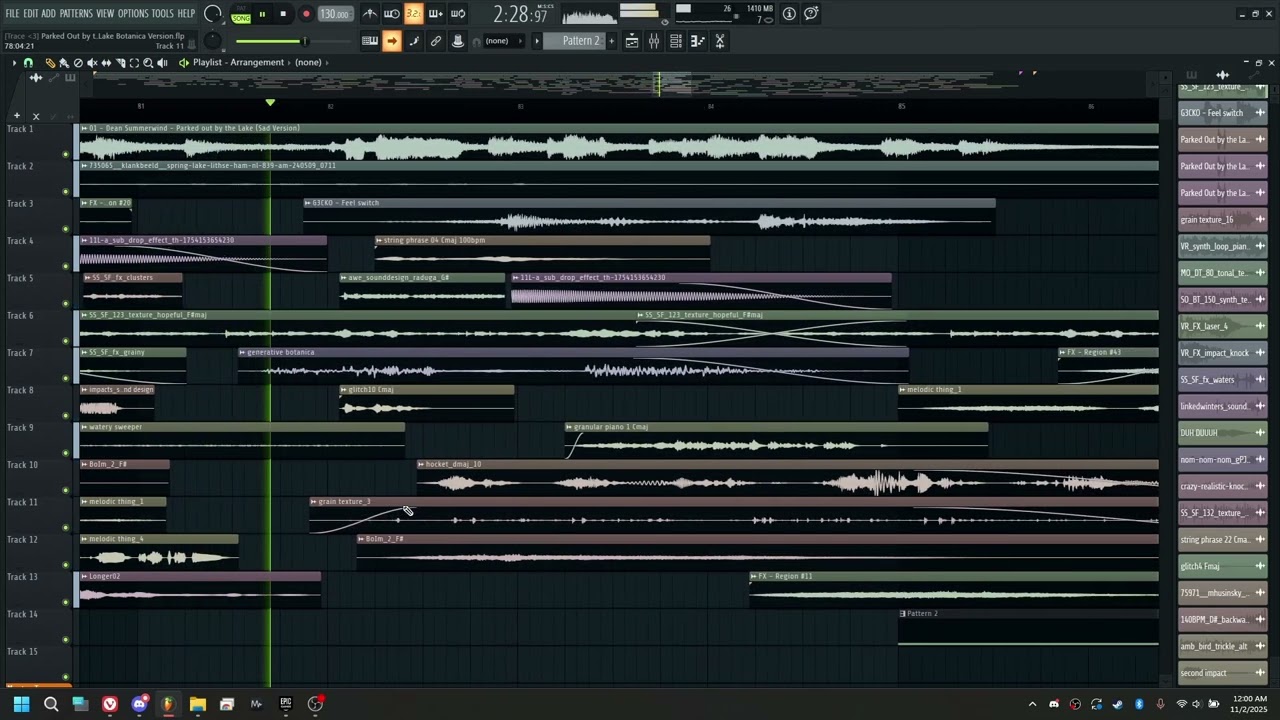Select the playlist delete tool
This screenshot has width=1280, height=720.
tap(78, 63)
